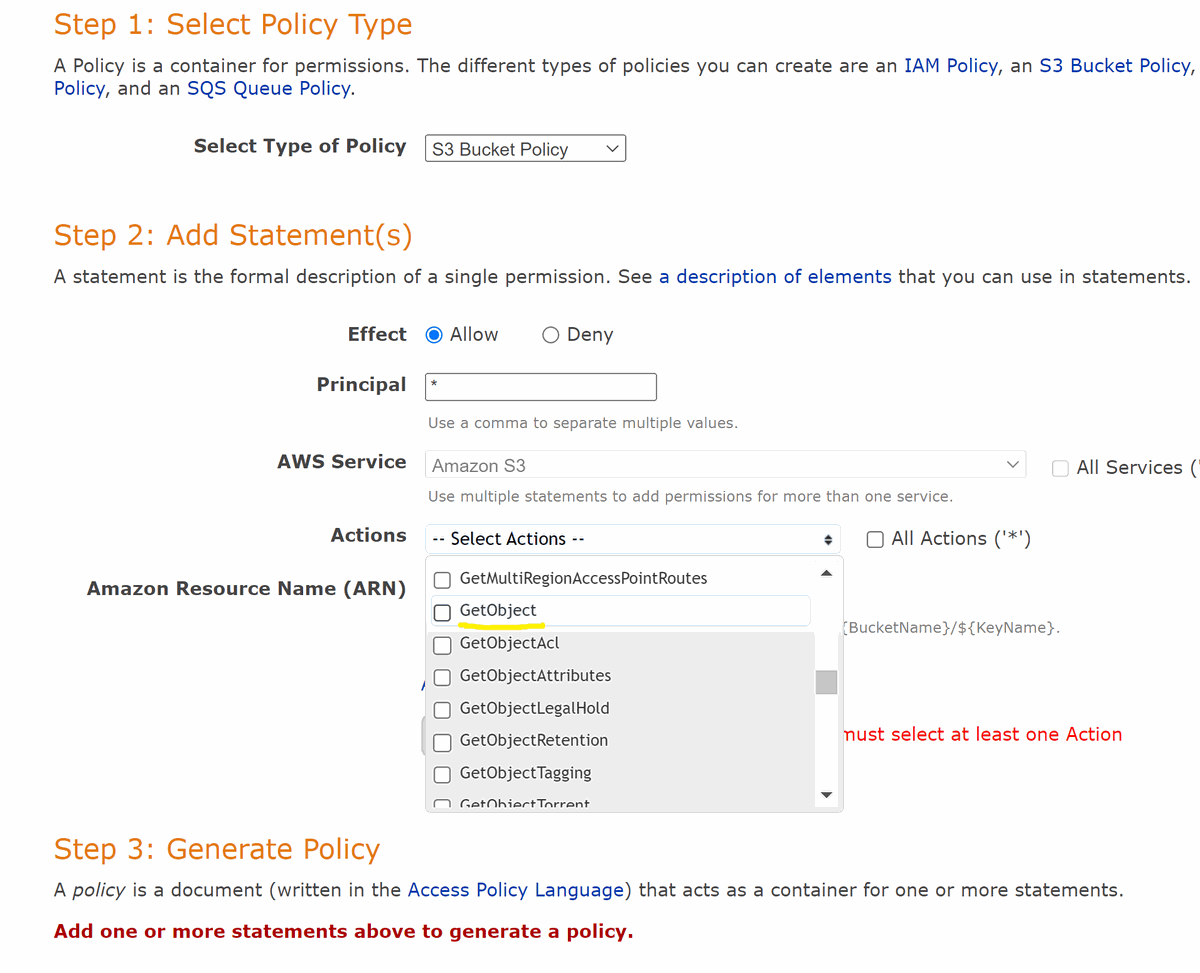Check the All Actions ('*') checkbox
This screenshot has width=1200, height=973.
tap(875, 539)
